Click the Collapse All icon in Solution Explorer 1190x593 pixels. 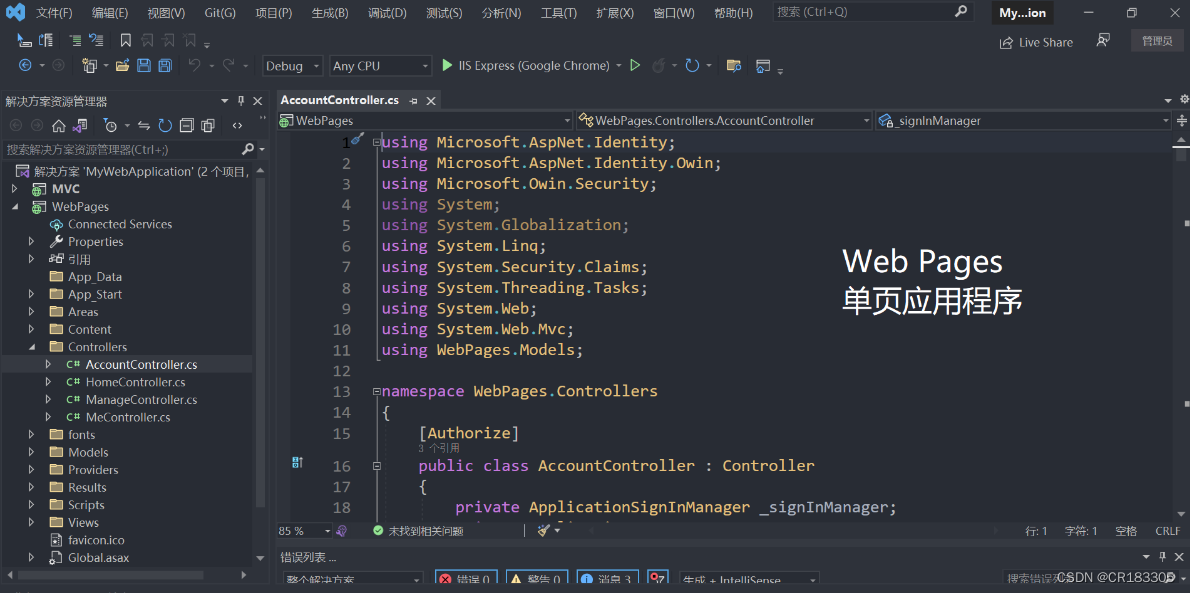pyautogui.click(x=187, y=125)
